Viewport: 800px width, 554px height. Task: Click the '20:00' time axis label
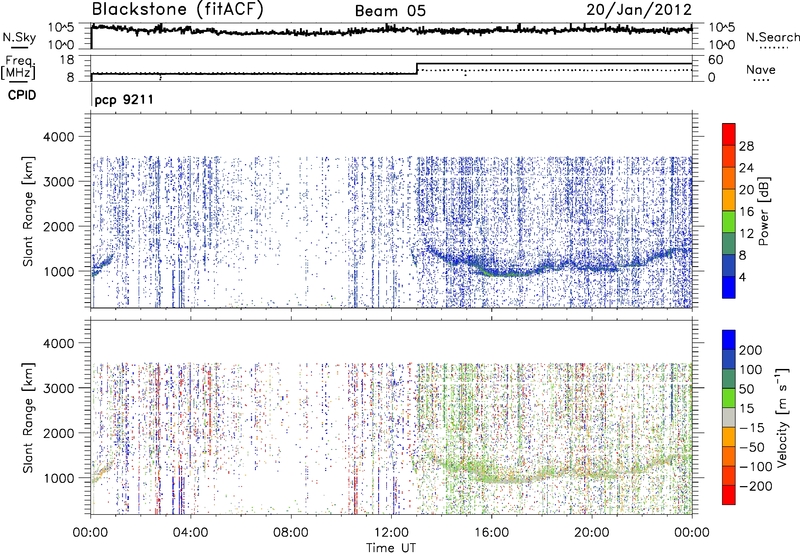point(591,533)
